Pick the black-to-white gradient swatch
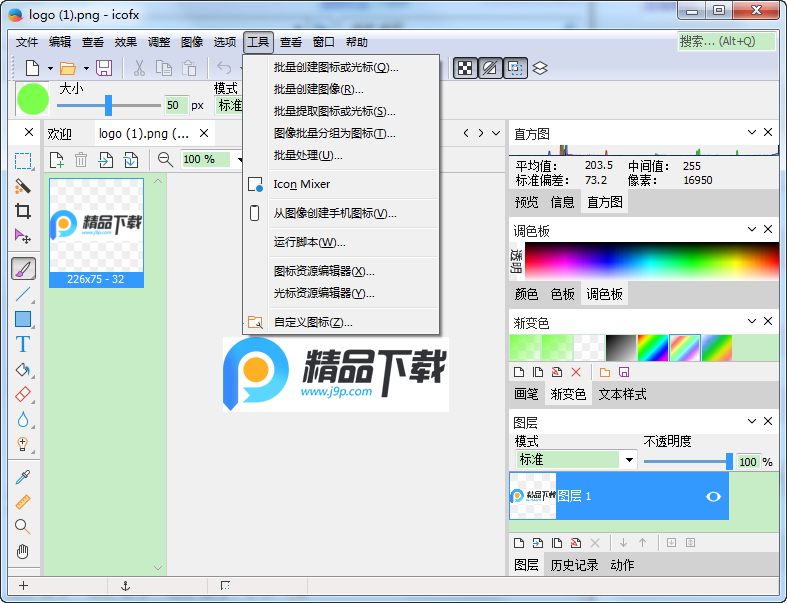The height and width of the screenshot is (603, 787). [x=621, y=348]
